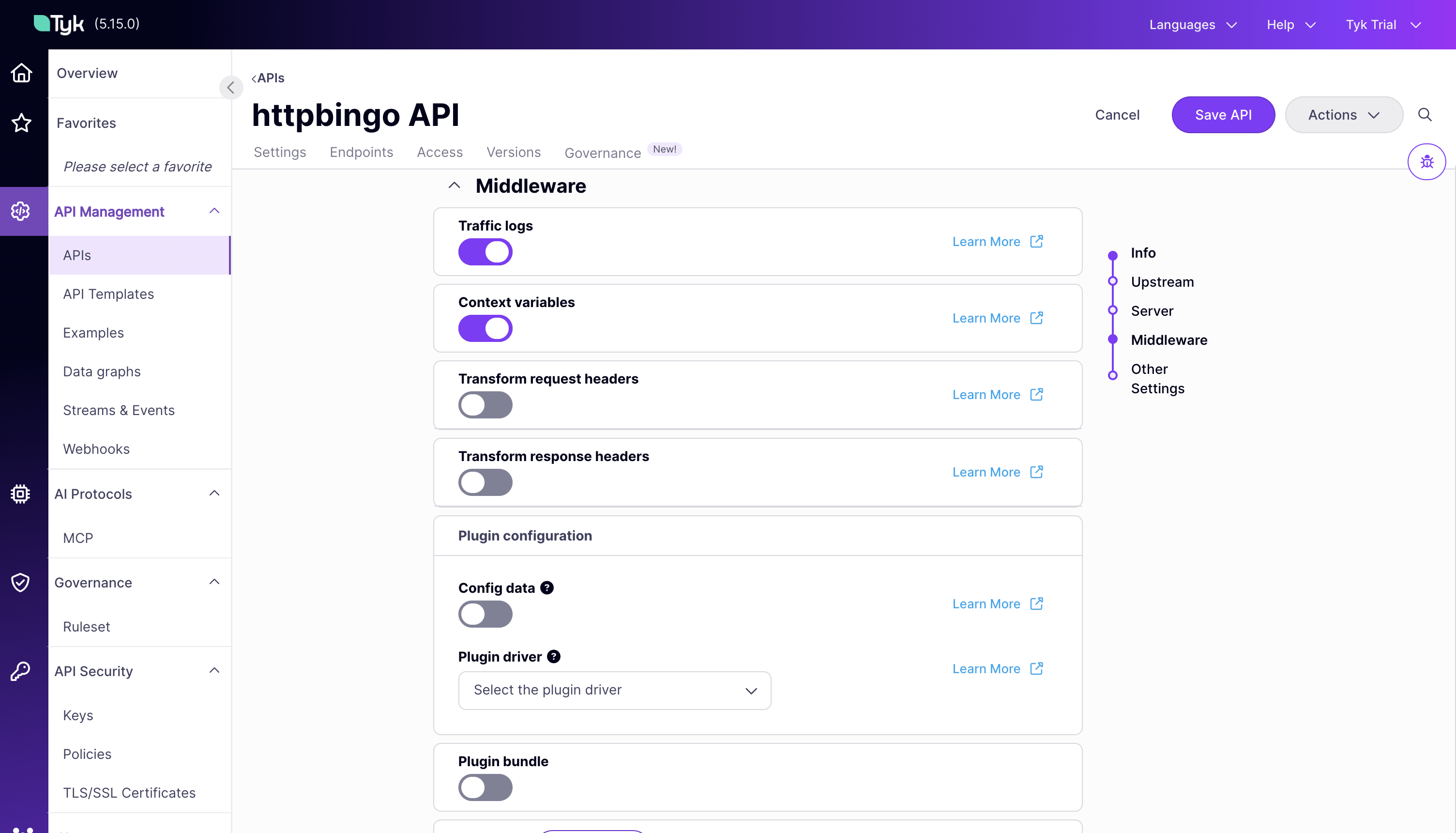Click external link icon for Traffic logs

pyautogui.click(x=1036, y=241)
